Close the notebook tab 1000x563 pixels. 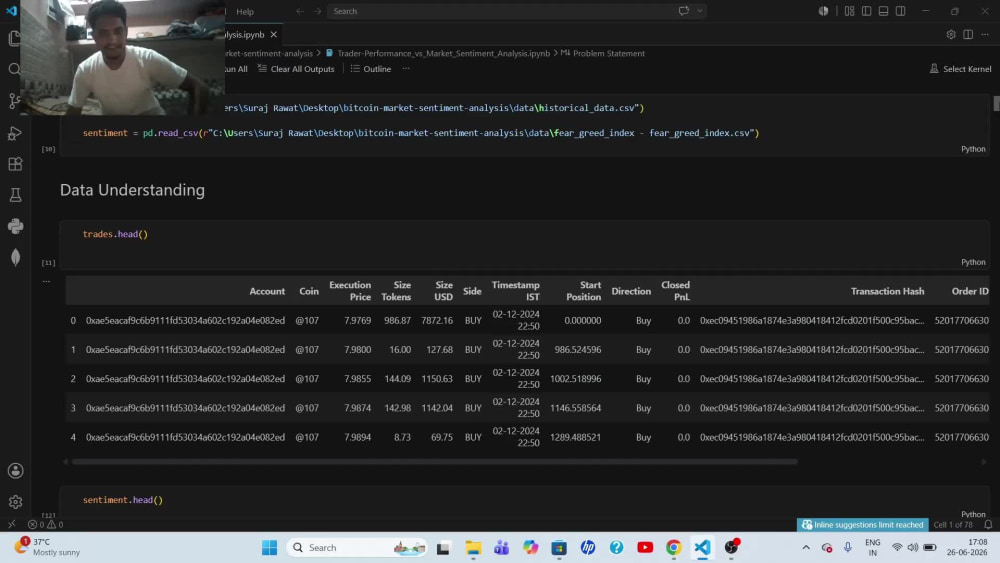[x=274, y=34]
